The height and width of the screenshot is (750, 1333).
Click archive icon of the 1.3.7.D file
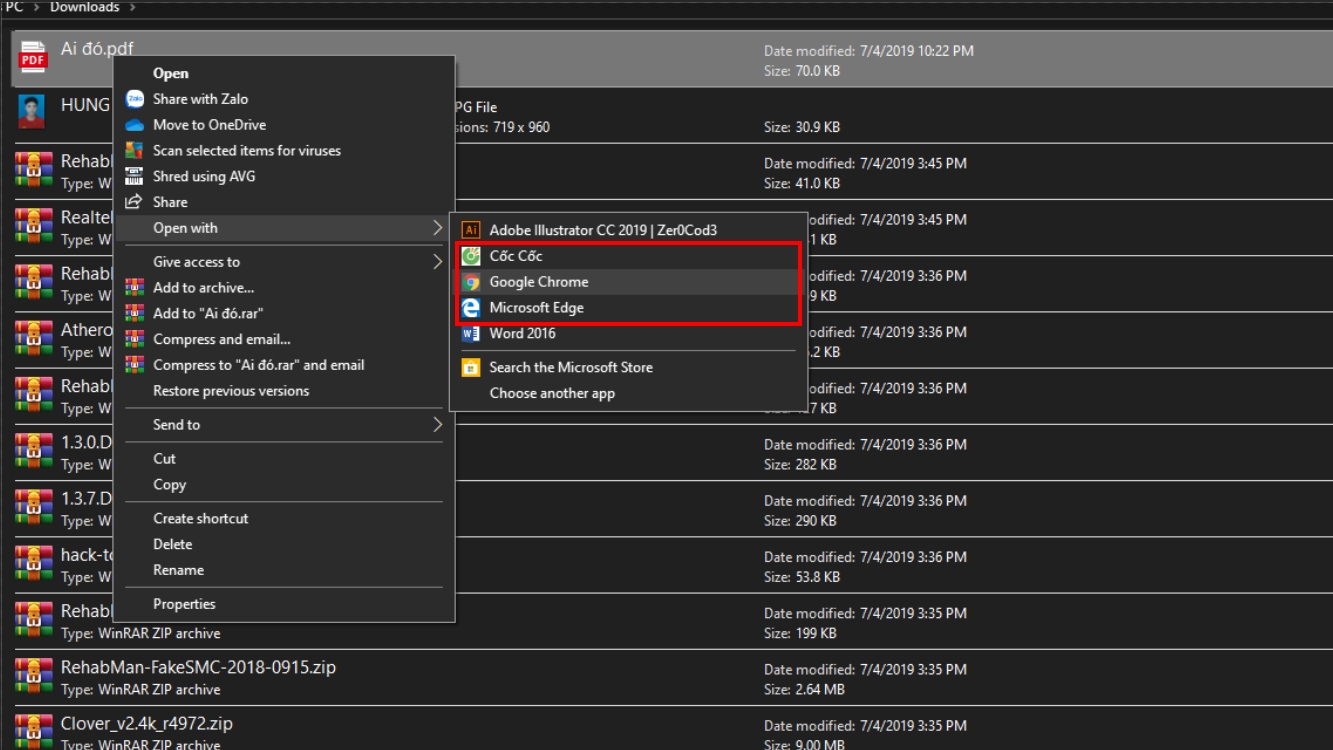[34, 507]
